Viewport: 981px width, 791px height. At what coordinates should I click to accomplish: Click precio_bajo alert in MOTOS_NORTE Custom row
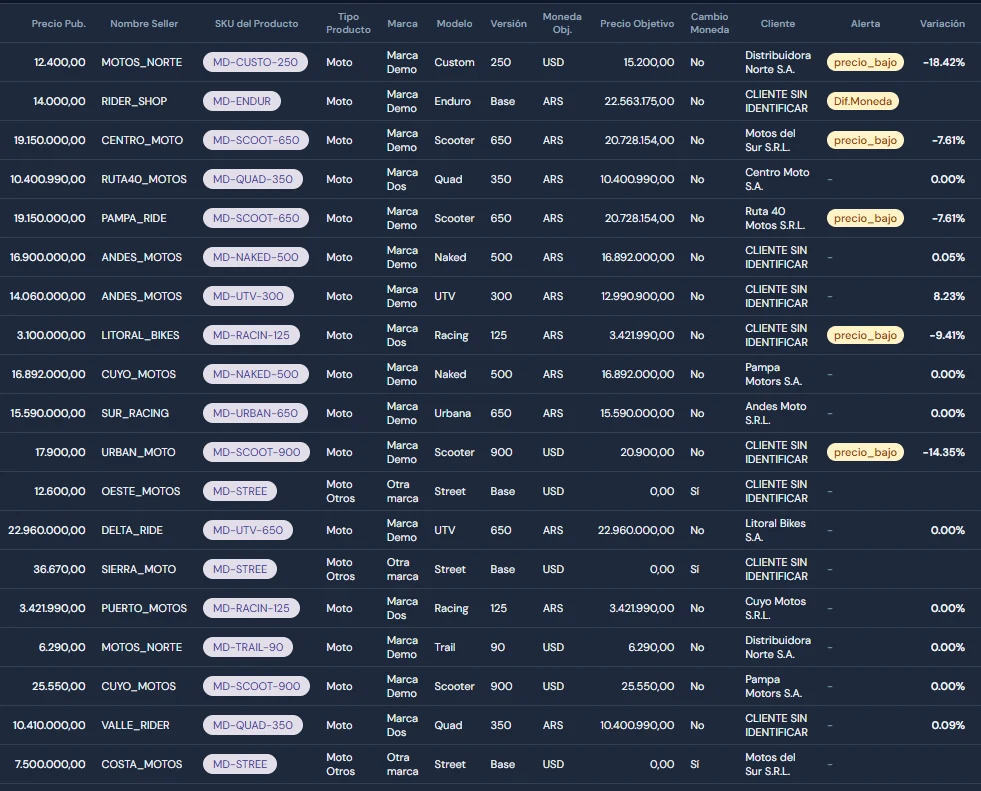[x=865, y=62]
